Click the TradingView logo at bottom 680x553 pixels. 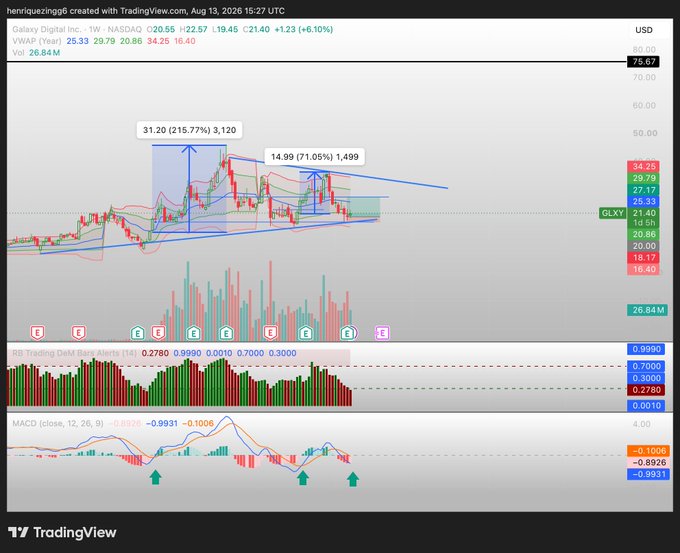[x=62, y=532]
